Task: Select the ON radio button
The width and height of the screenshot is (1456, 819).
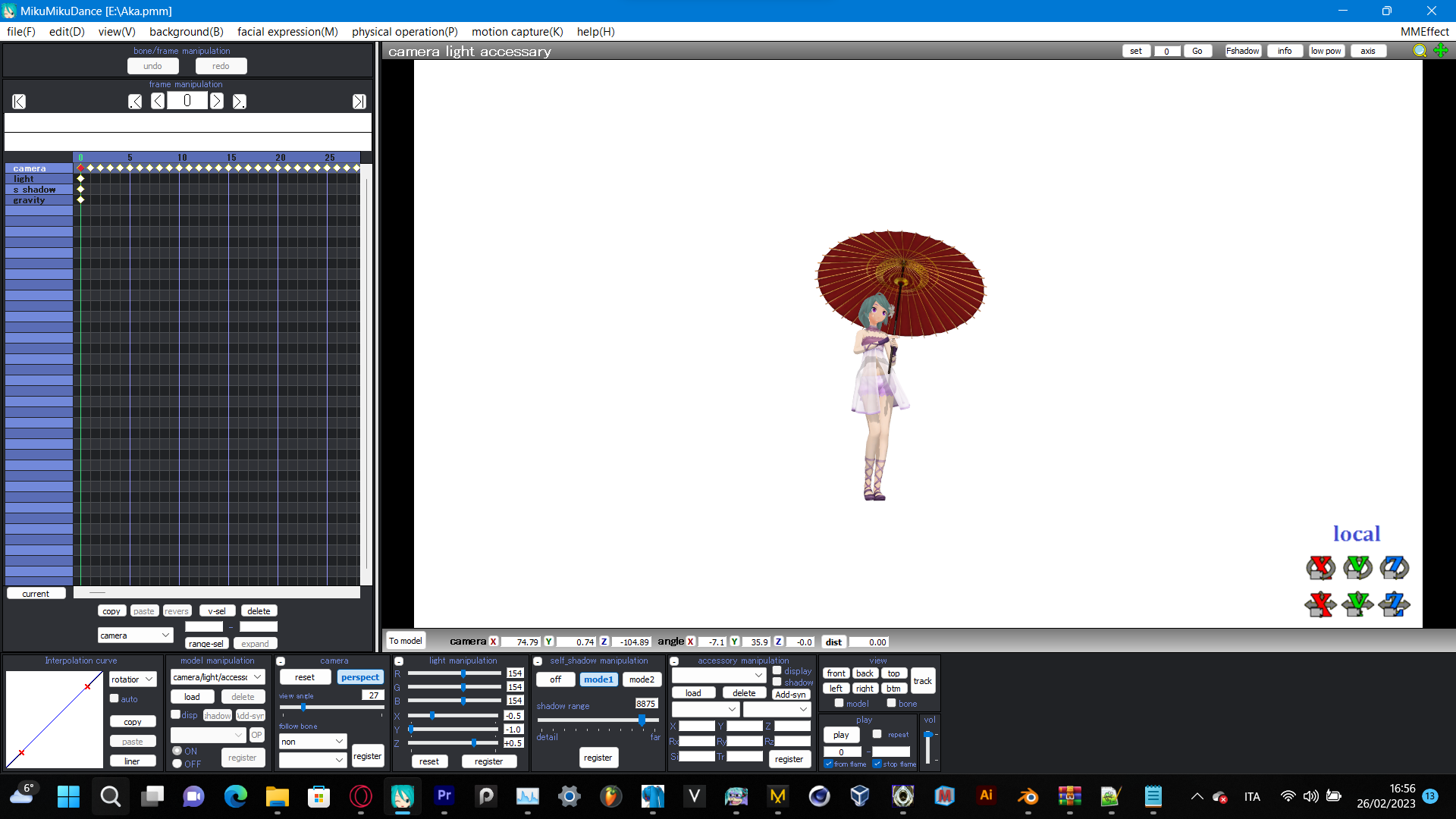Action: (x=177, y=751)
